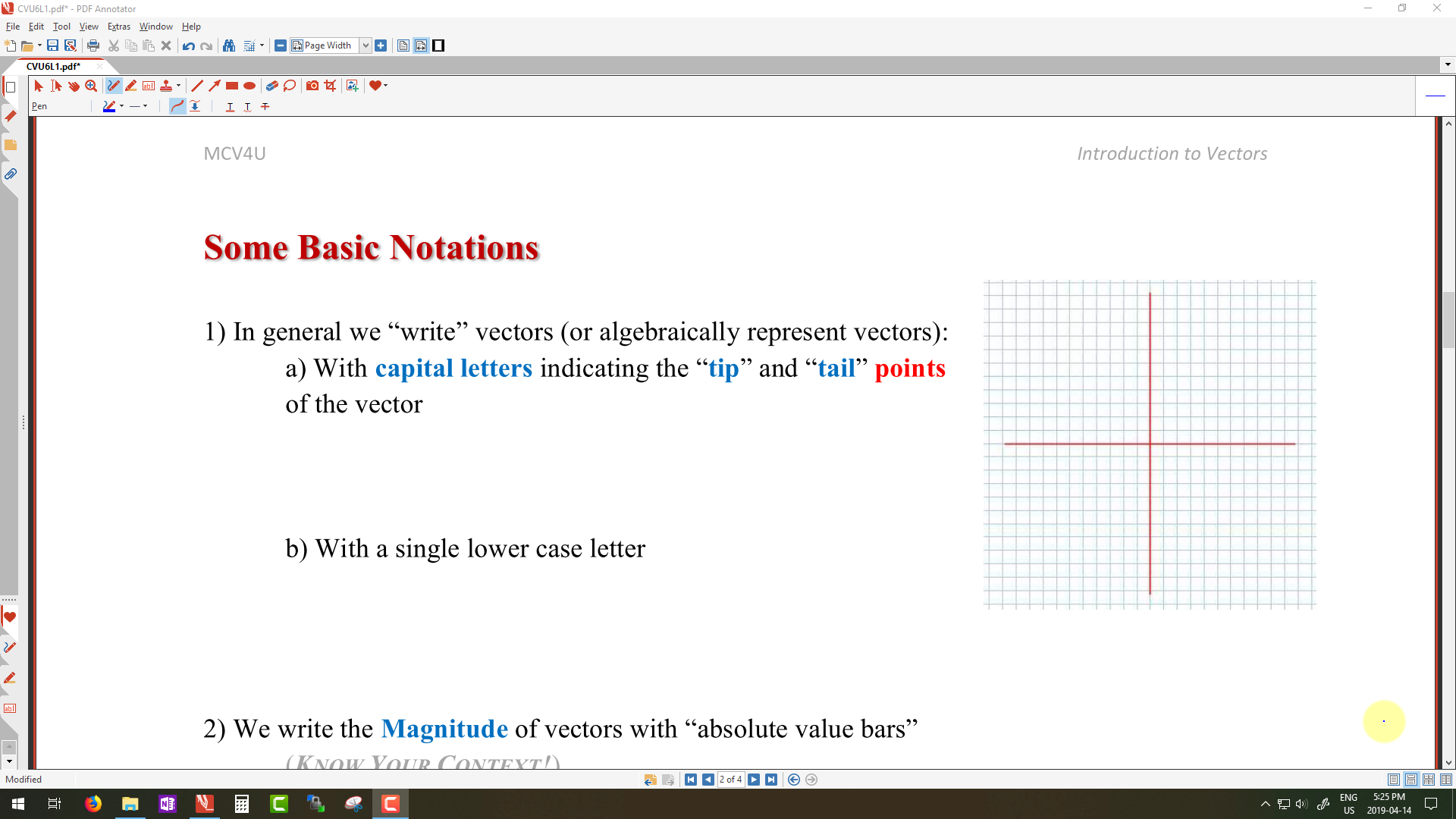Open the pen color picker swatch

pyautogui.click(x=110, y=106)
